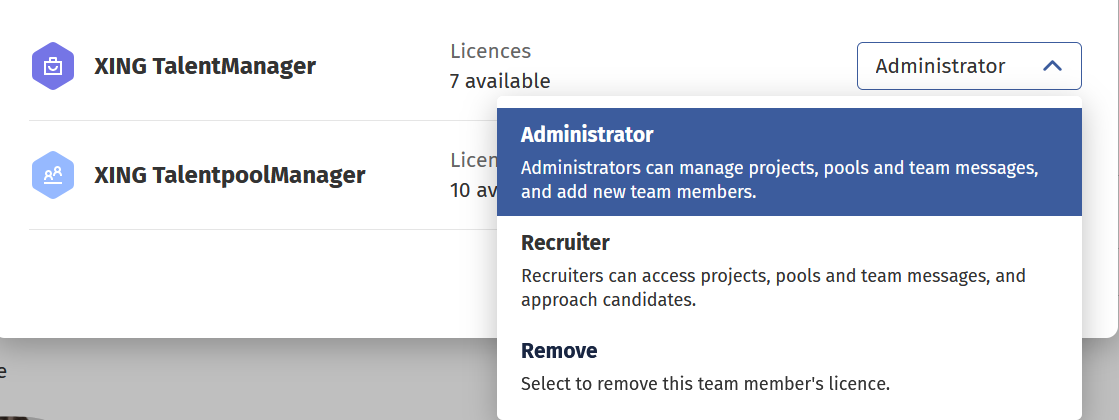Click the dimmed grey background below the dialog
The image size is (1119, 420).
tap(250, 385)
